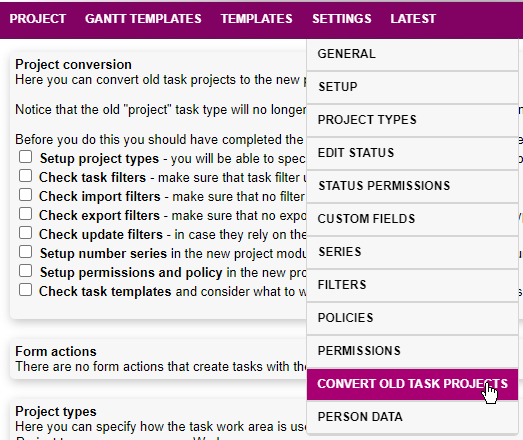This screenshot has height=440, width=523.
Task: Open the GANTT TEMPLATES menu
Action: click(143, 19)
